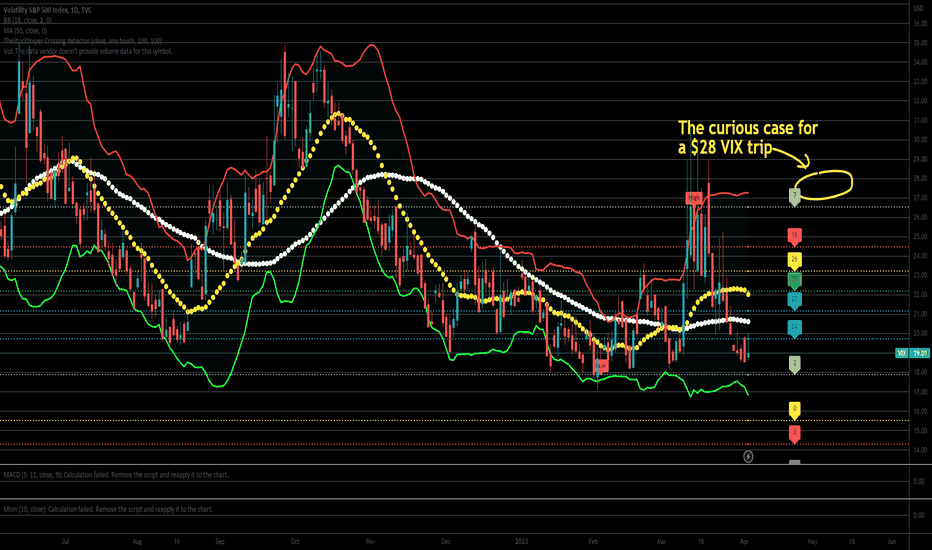Click the MACD calculation failed message
This screenshot has width=932, height=550.
[x=116, y=475]
